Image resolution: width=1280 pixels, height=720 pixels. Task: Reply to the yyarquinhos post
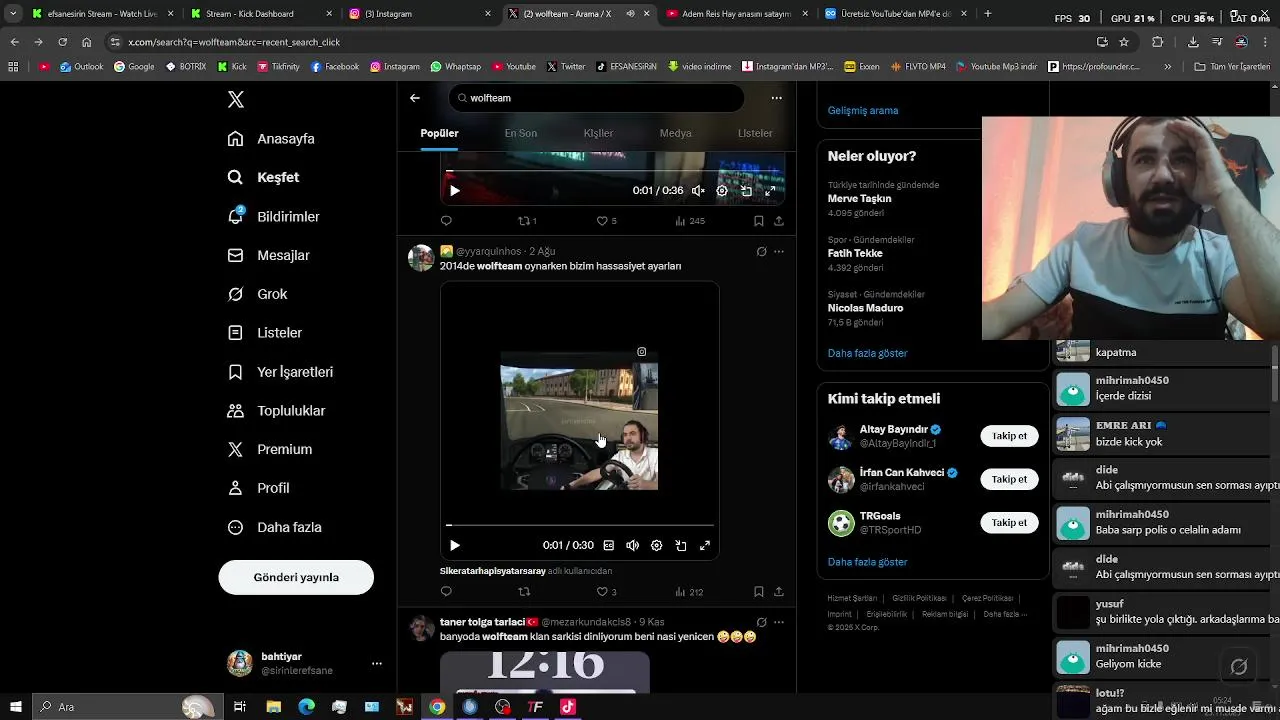(446, 592)
